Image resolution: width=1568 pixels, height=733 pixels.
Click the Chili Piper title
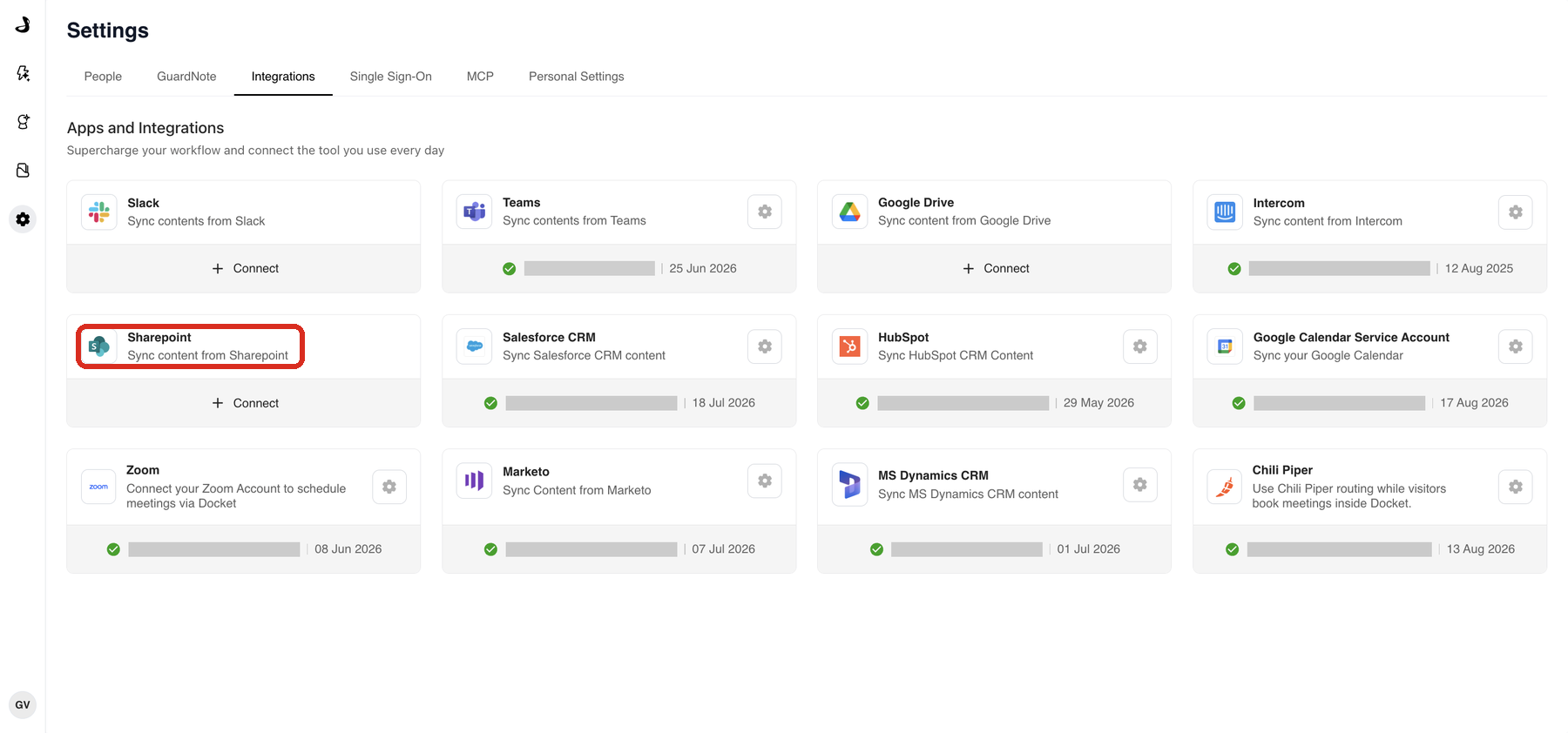1282,470
